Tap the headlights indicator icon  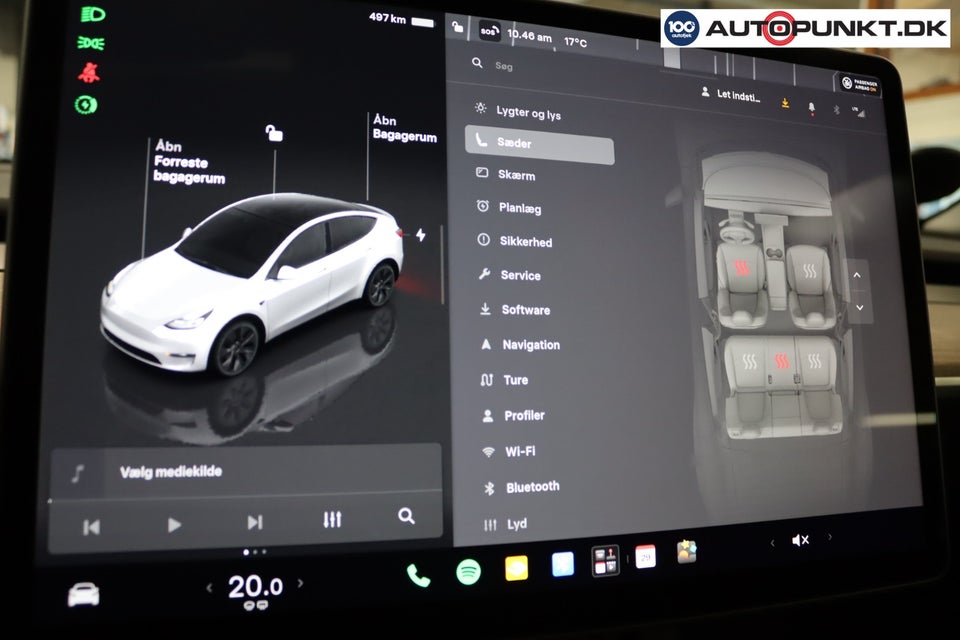pyautogui.click(x=93, y=15)
